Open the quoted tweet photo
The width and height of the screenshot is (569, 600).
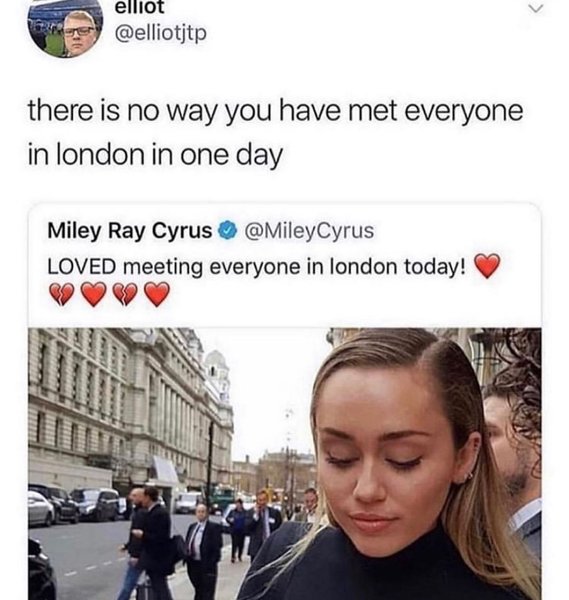coord(285,463)
